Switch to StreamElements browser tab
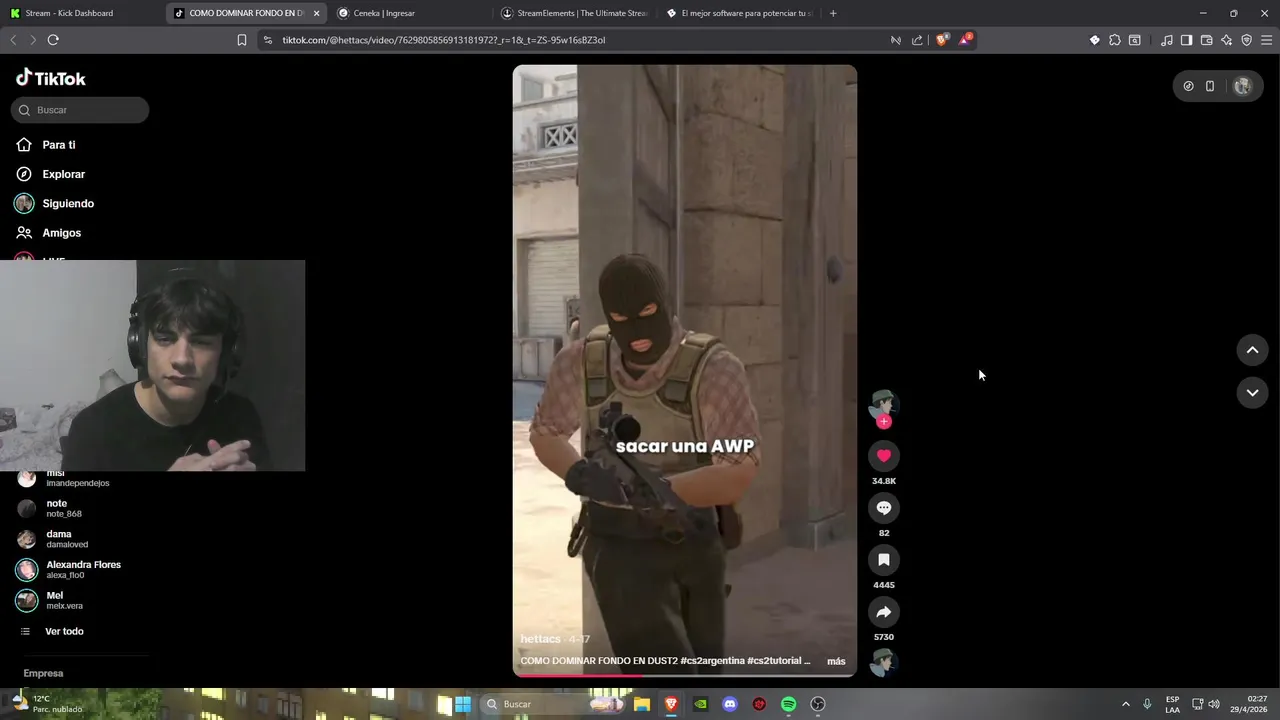The width and height of the screenshot is (1280, 720). coord(575,13)
